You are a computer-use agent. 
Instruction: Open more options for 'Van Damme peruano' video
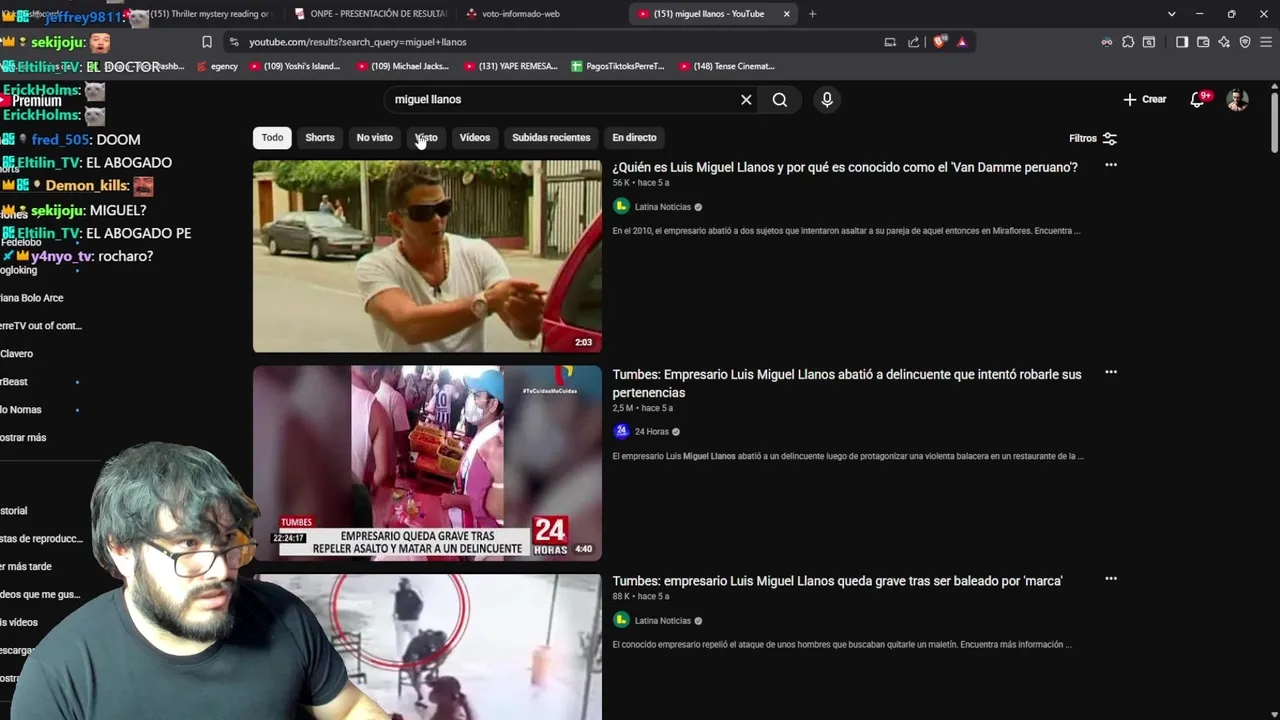(1111, 165)
